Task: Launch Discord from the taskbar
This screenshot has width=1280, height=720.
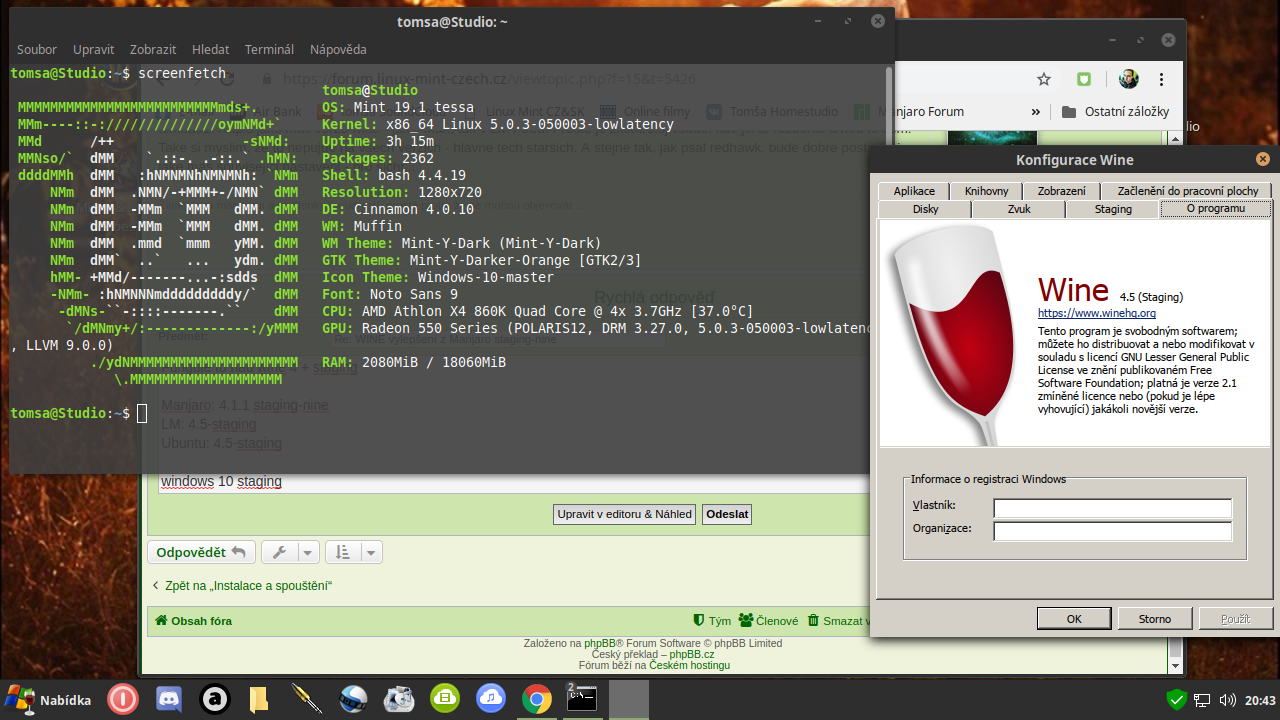Action: [169, 699]
